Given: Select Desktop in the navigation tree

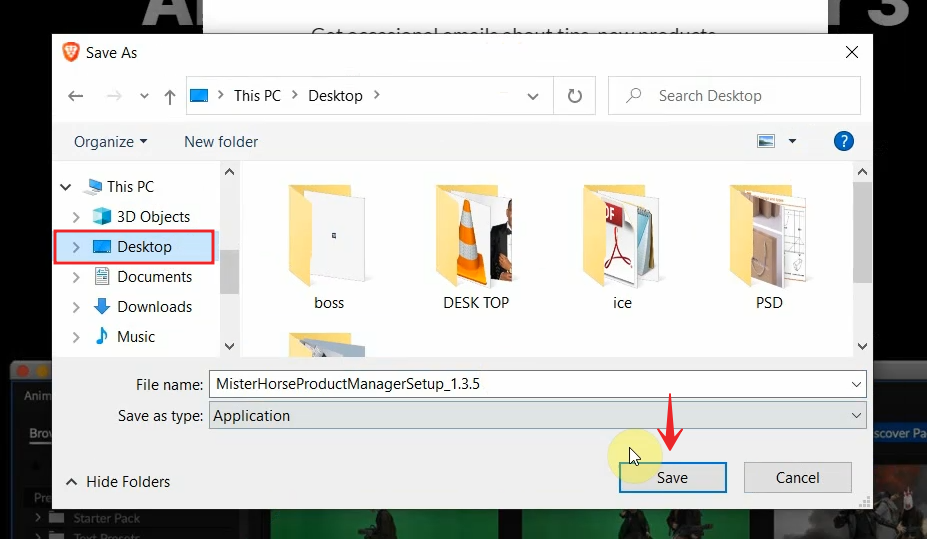Looking at the screenshot, I should click(x=144, y=246).
